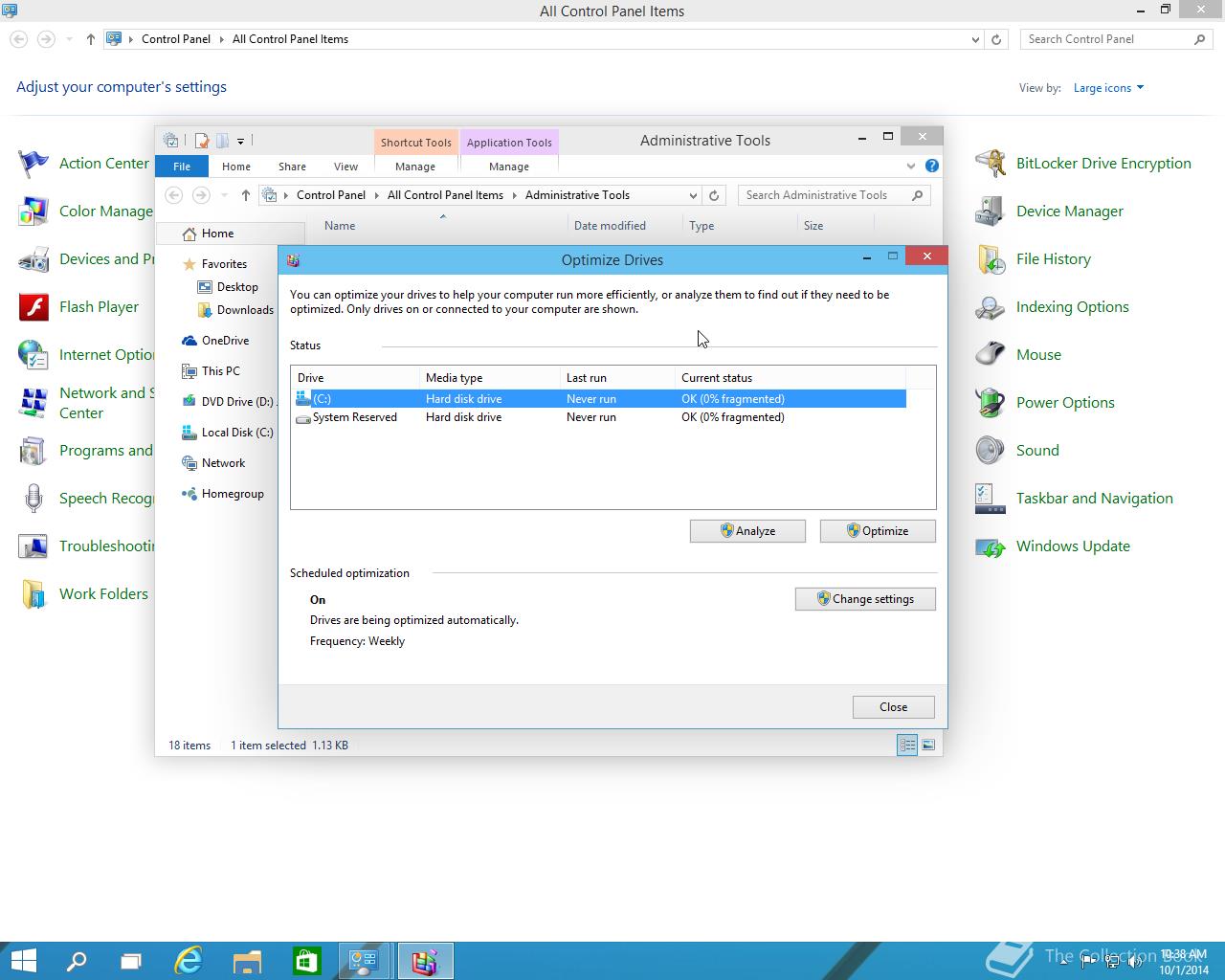Open Work Folders icon
The image size is (1225, 980).
[33, 594]
